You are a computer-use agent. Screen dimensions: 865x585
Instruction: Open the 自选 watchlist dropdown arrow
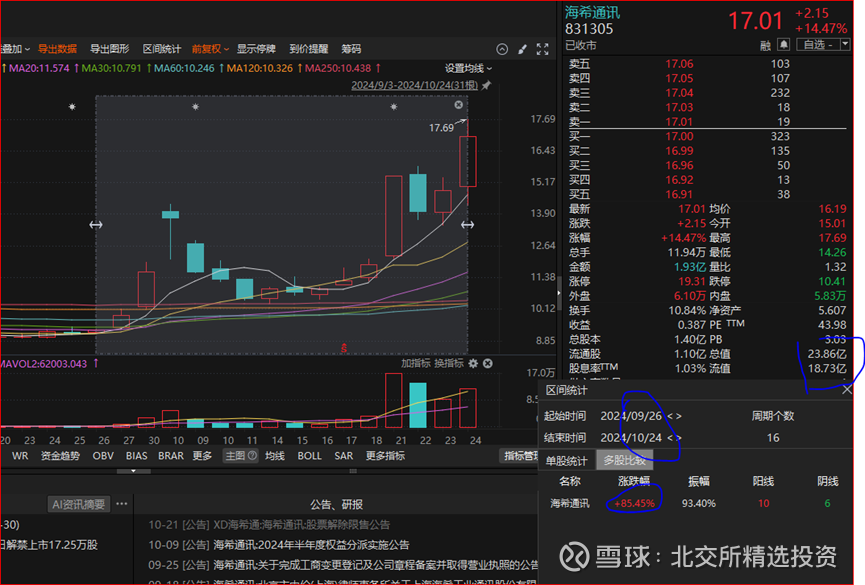pos(845,44)
